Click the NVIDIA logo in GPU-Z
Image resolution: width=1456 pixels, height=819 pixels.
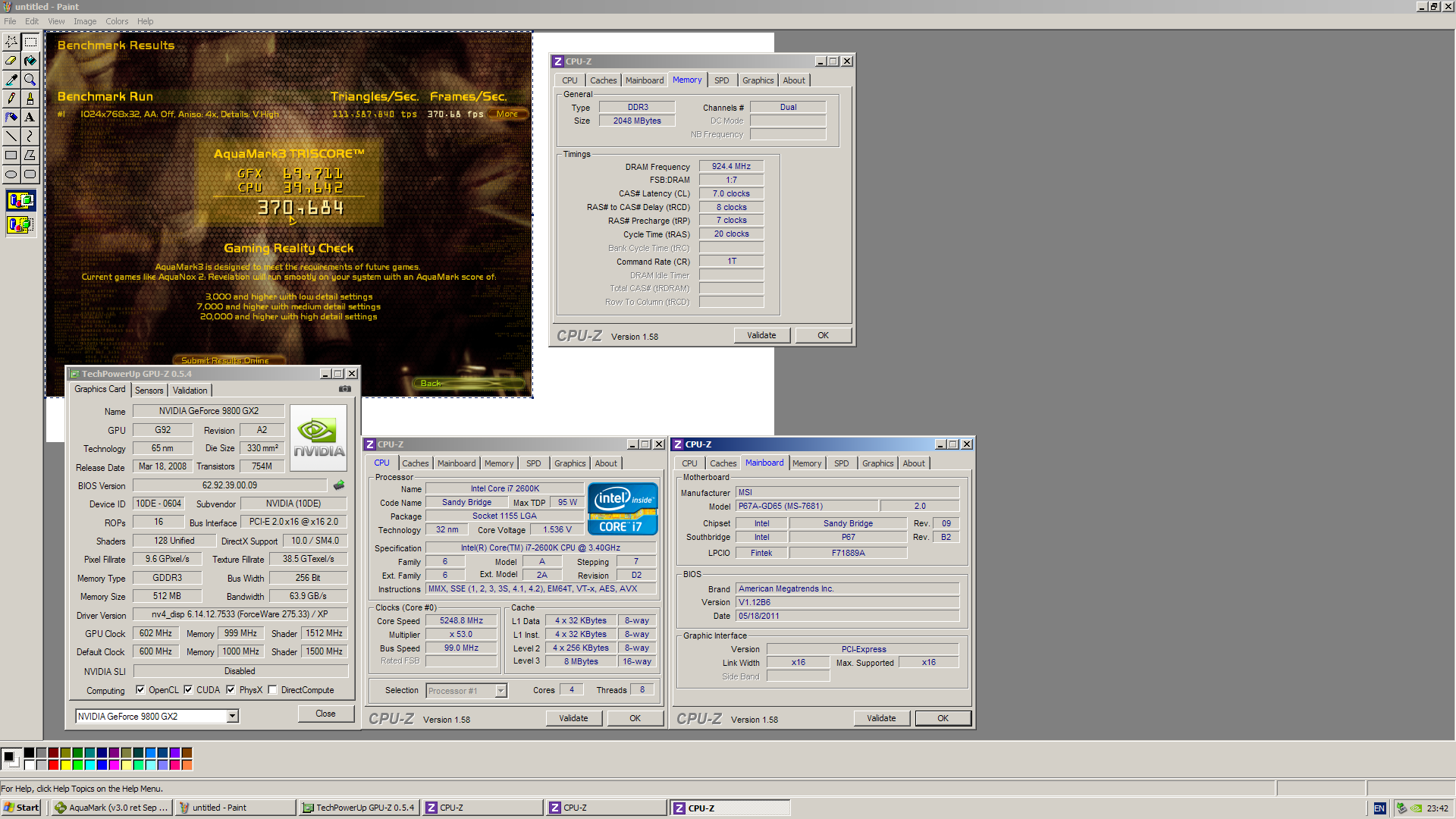(318, 438)
